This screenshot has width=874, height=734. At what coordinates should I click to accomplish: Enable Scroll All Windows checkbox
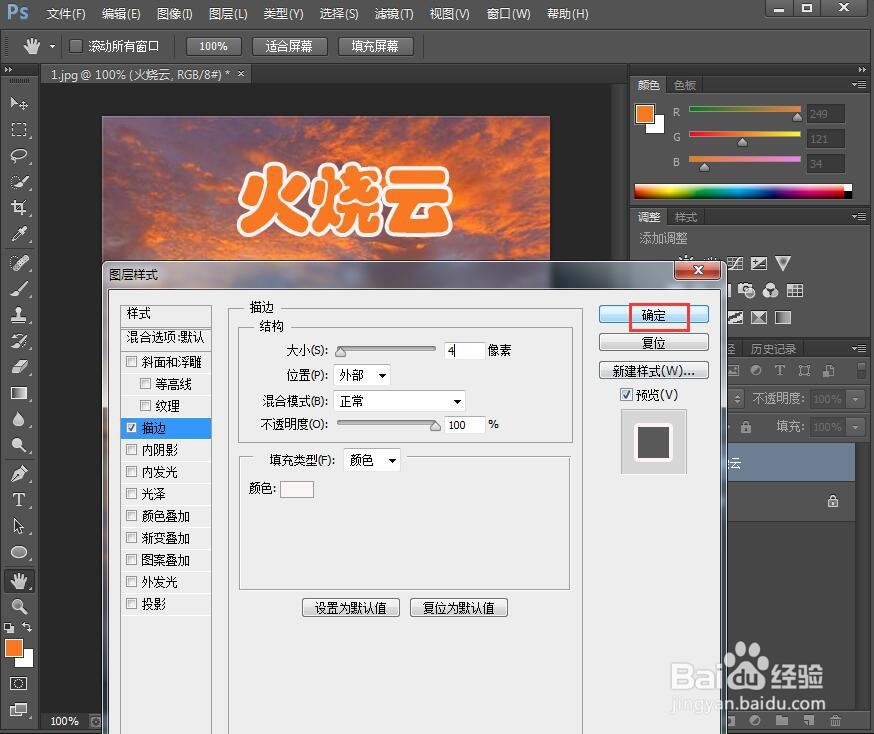(x=76, y=46)
